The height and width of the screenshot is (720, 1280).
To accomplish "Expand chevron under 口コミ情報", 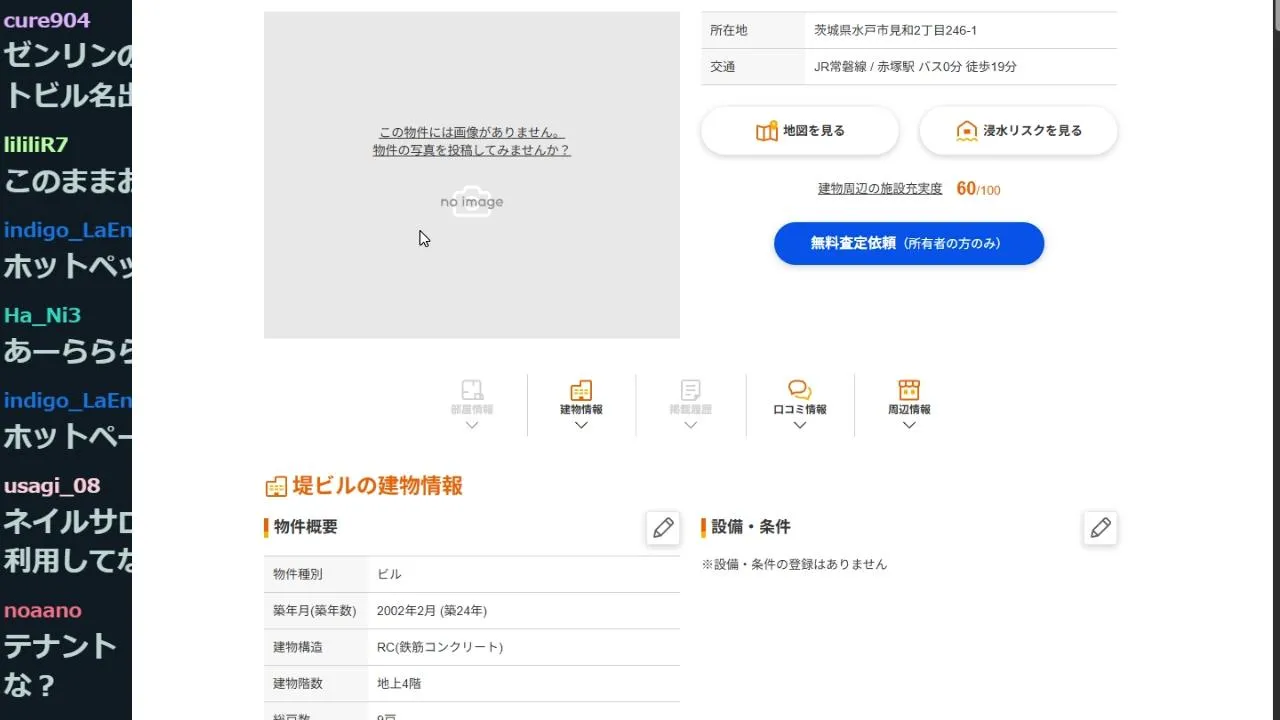I will tap(799, 425).
